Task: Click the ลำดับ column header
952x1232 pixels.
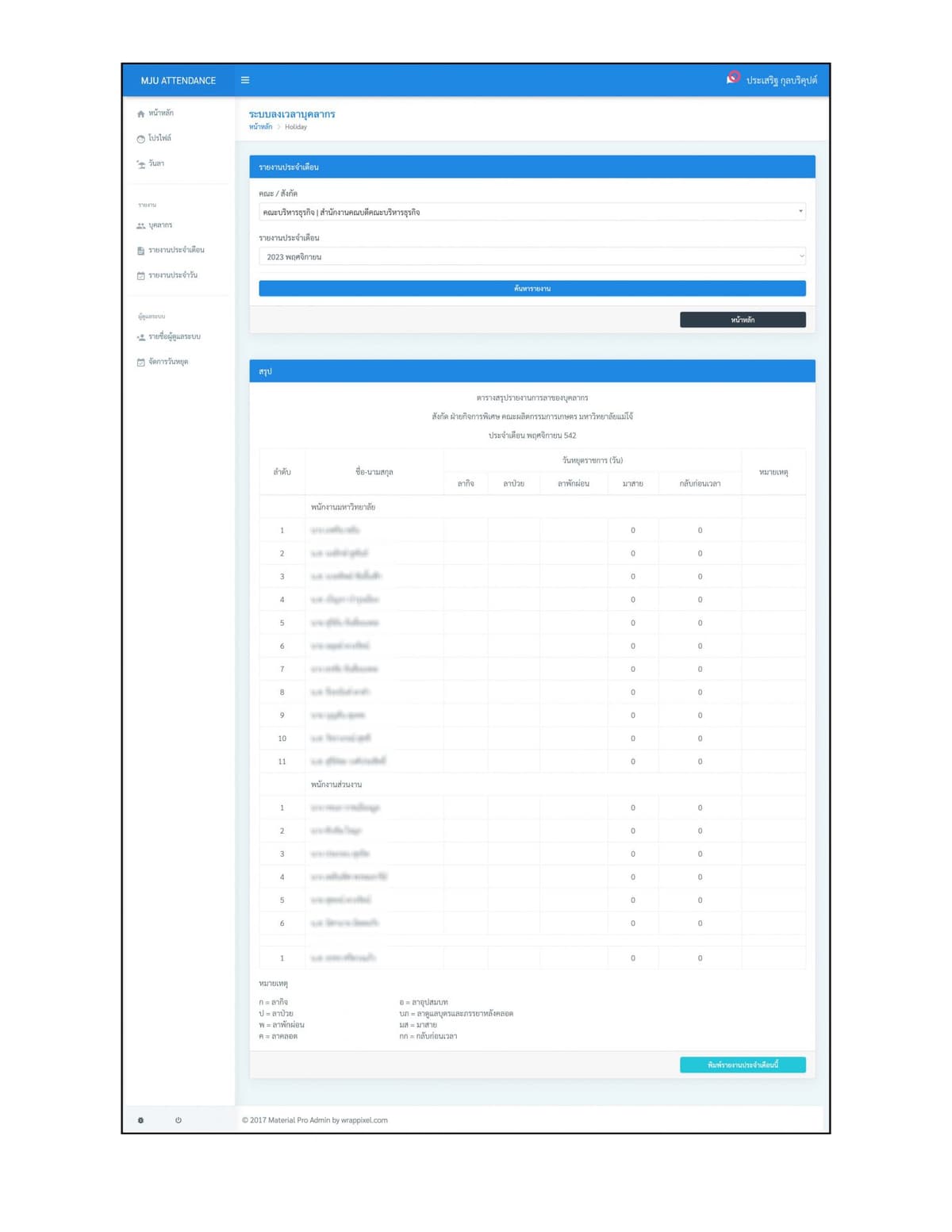Action: click(x=282, y=472)
